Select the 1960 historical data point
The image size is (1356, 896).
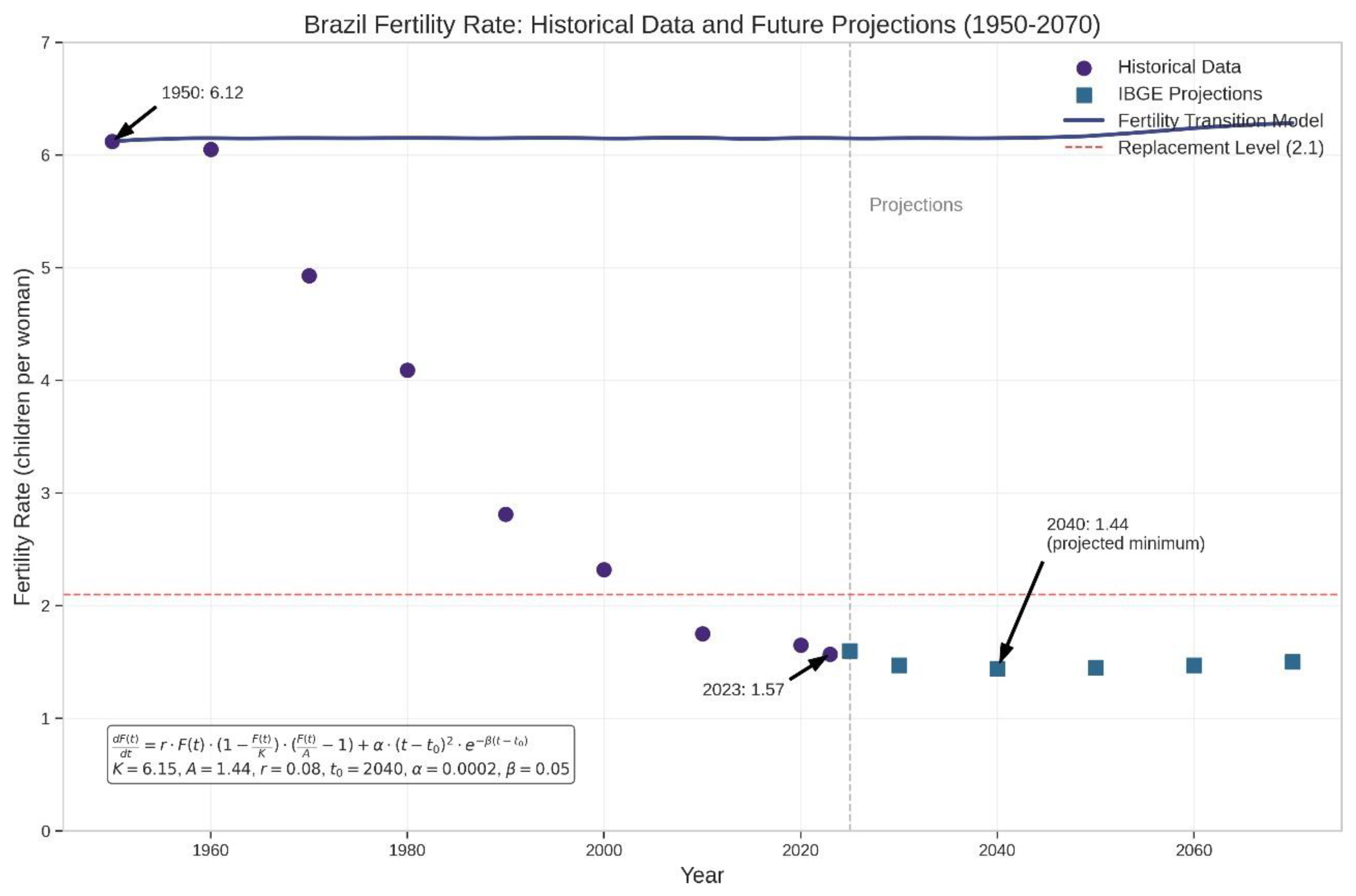coord(211,150)
